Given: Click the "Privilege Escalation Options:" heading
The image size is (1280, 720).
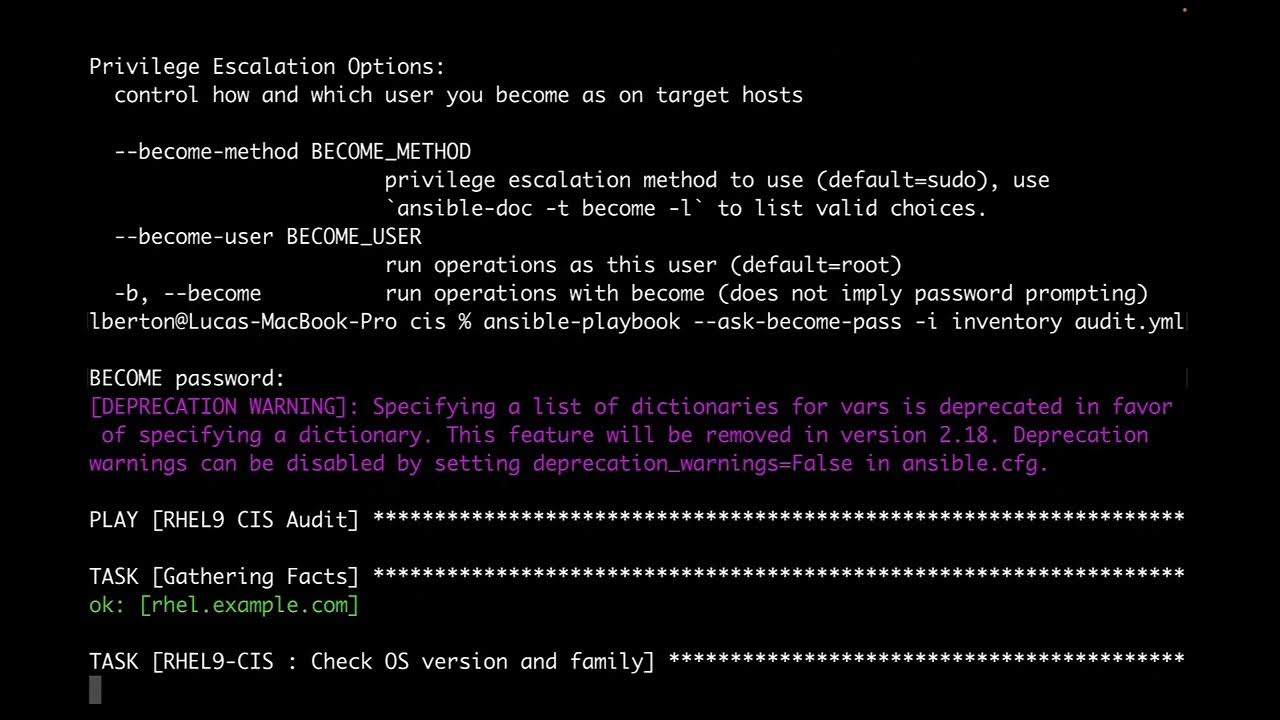Looking at the screenshot, I should [x=267, y=67].
